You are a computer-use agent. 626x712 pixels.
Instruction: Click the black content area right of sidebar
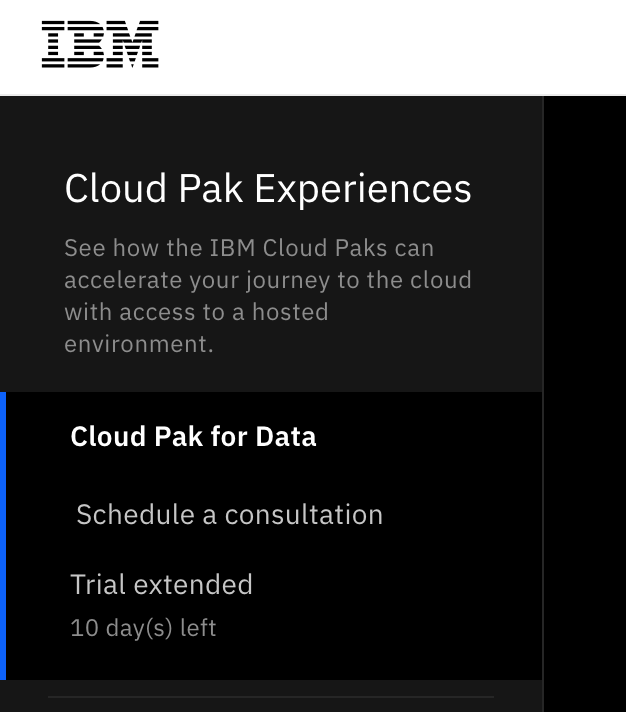click(x=586, y=400)
